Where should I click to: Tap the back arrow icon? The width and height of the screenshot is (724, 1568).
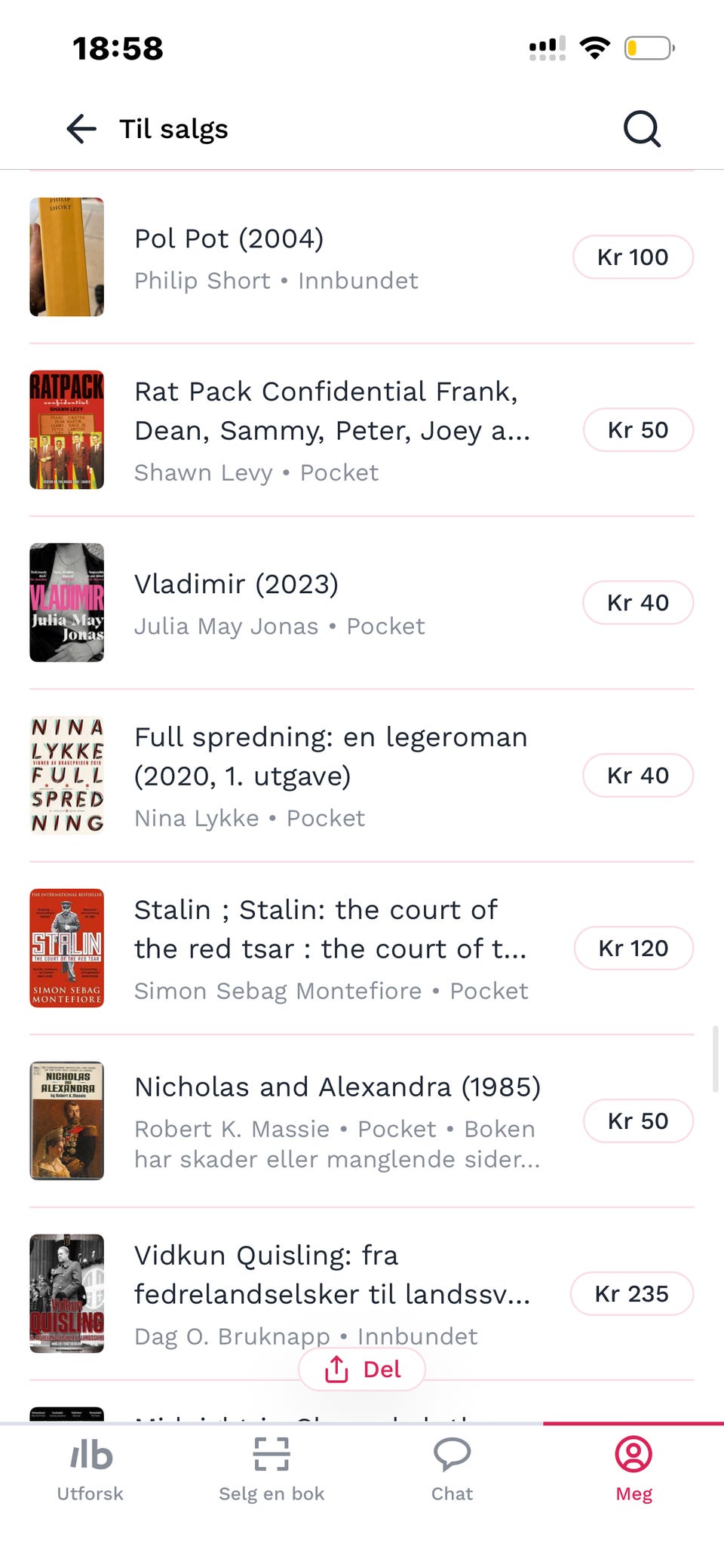click(81, 129)
